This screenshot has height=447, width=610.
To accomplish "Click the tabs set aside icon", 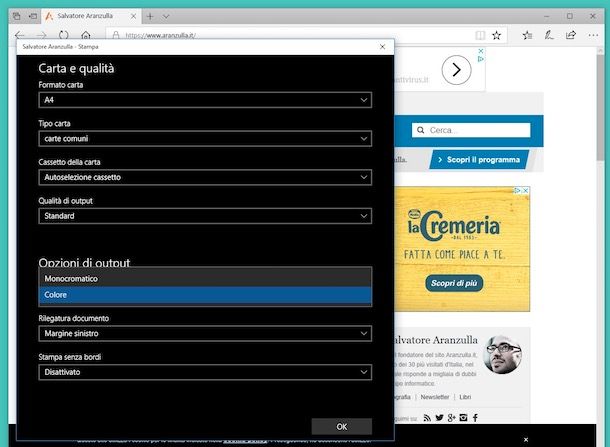I will 16,16.
